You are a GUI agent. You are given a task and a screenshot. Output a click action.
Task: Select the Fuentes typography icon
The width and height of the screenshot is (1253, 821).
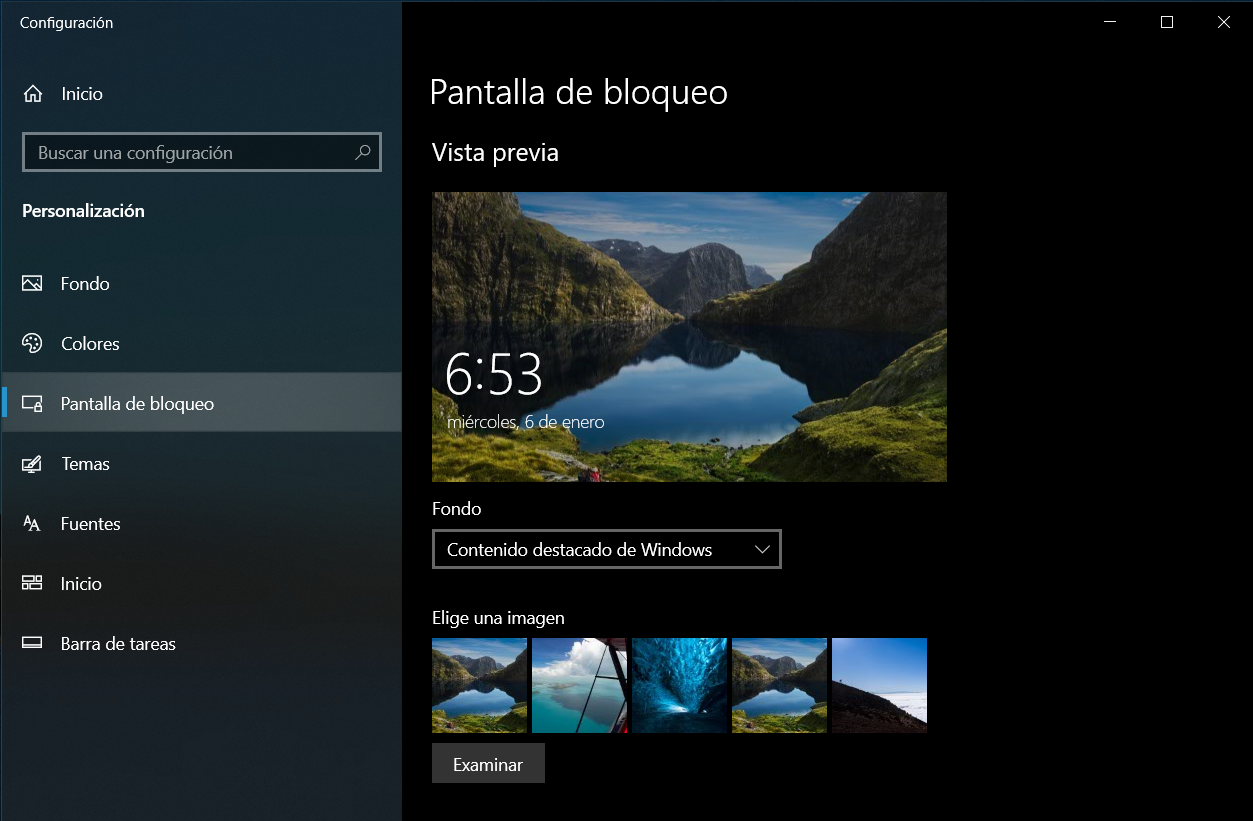(32, 523)
